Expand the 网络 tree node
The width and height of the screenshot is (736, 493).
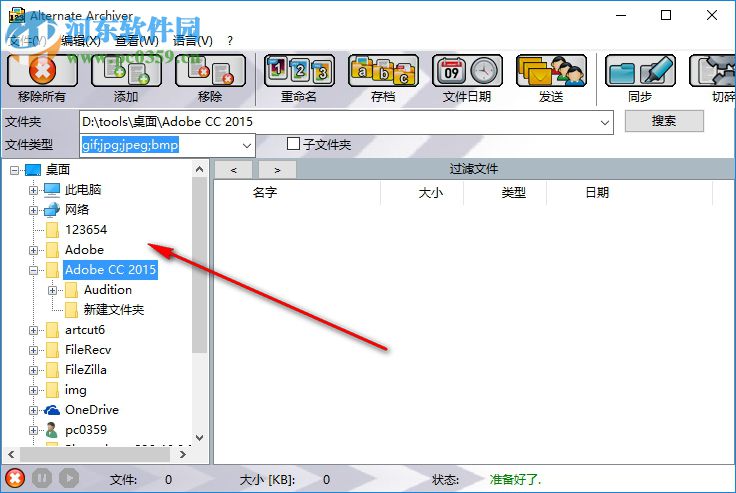click(x=33, y=210)
